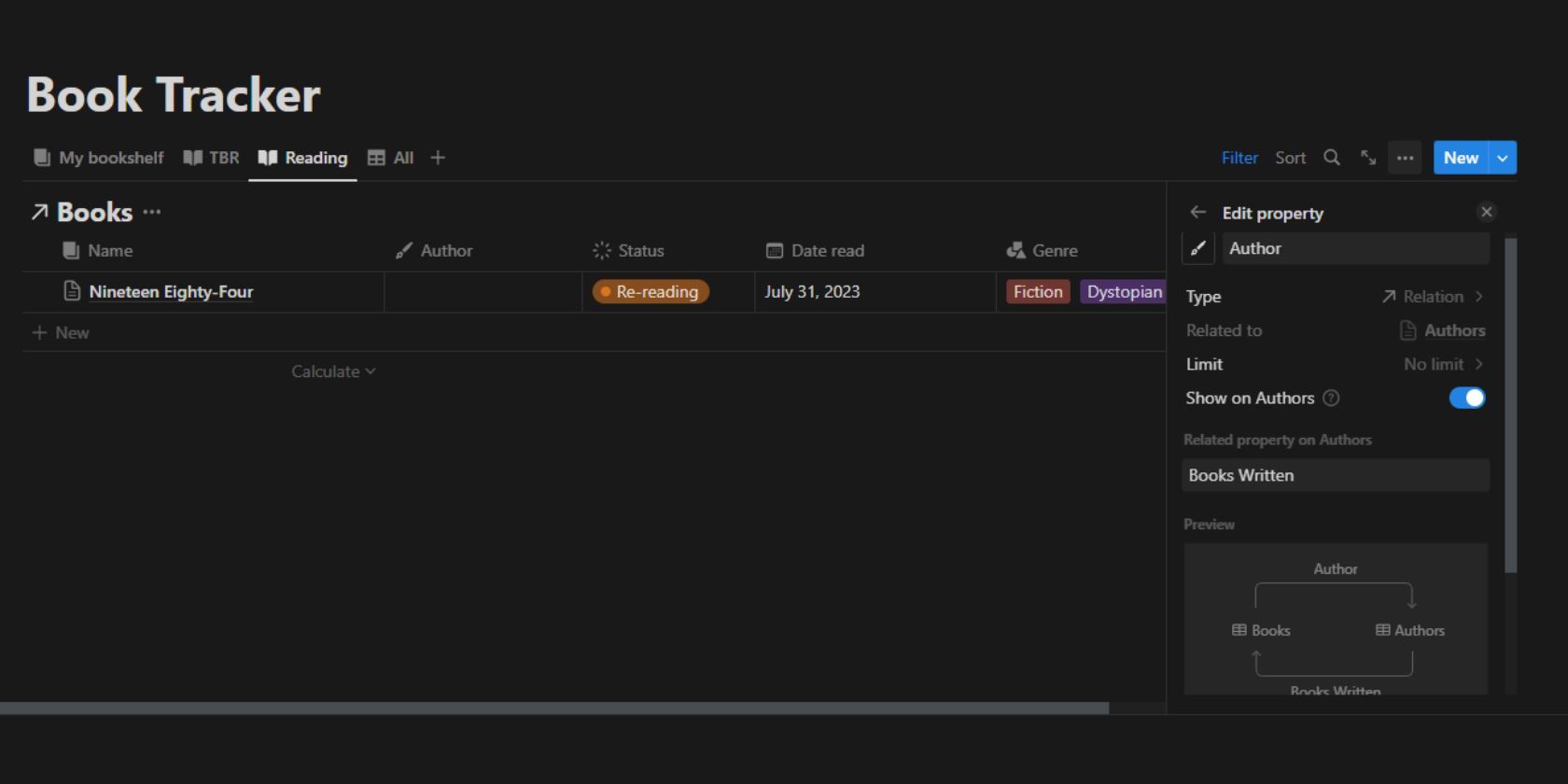
Task: Open Nineteen Eighty-Four page
Action: coord(171,291)
